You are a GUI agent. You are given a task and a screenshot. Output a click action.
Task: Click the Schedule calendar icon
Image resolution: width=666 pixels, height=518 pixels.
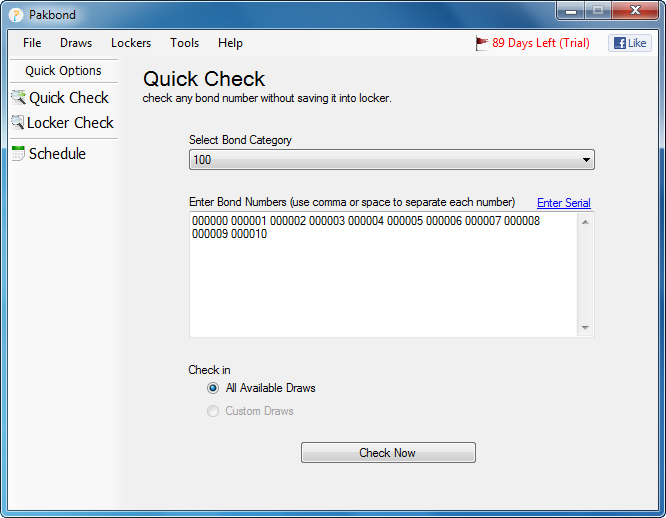click(x=18, y=153)
